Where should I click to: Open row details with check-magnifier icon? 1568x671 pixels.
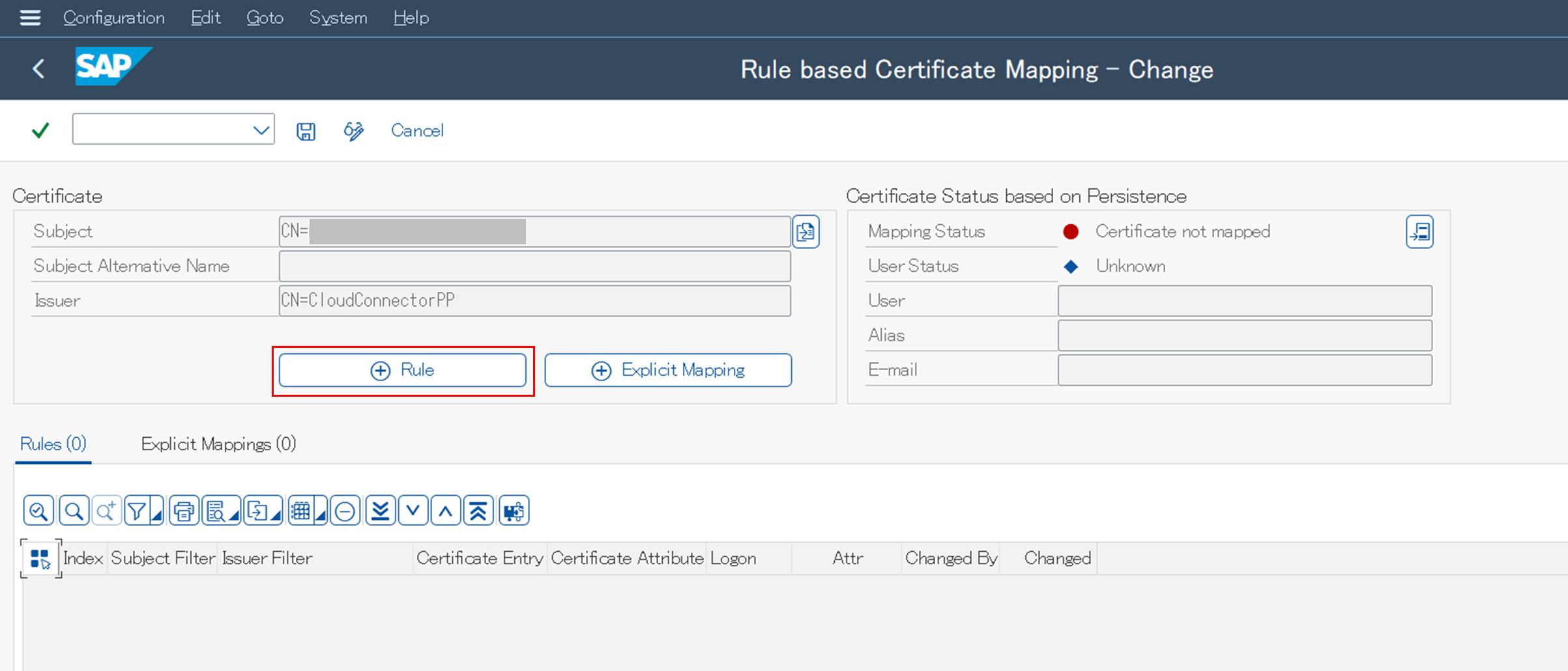(x=38, y=511)
